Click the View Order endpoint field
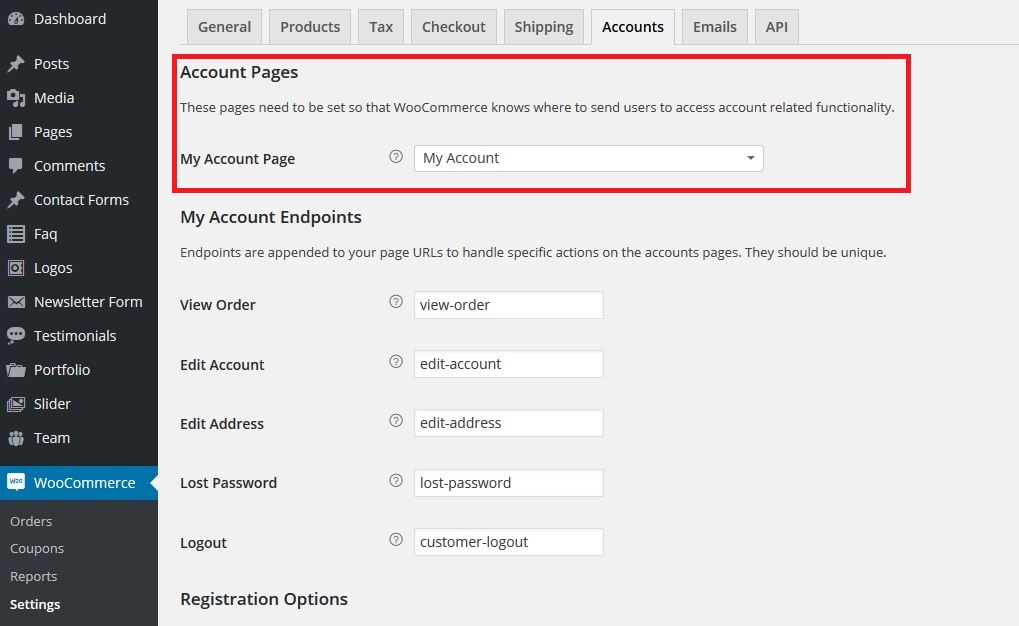The width and height of the screenshot is (1019, 626). tap(509, 305)
